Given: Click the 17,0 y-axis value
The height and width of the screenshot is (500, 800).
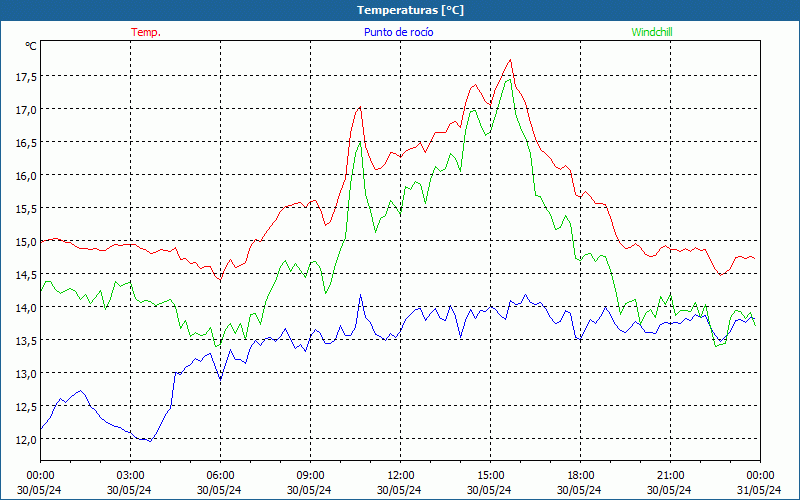Looking at the screenshot, I should pos(26,109).
